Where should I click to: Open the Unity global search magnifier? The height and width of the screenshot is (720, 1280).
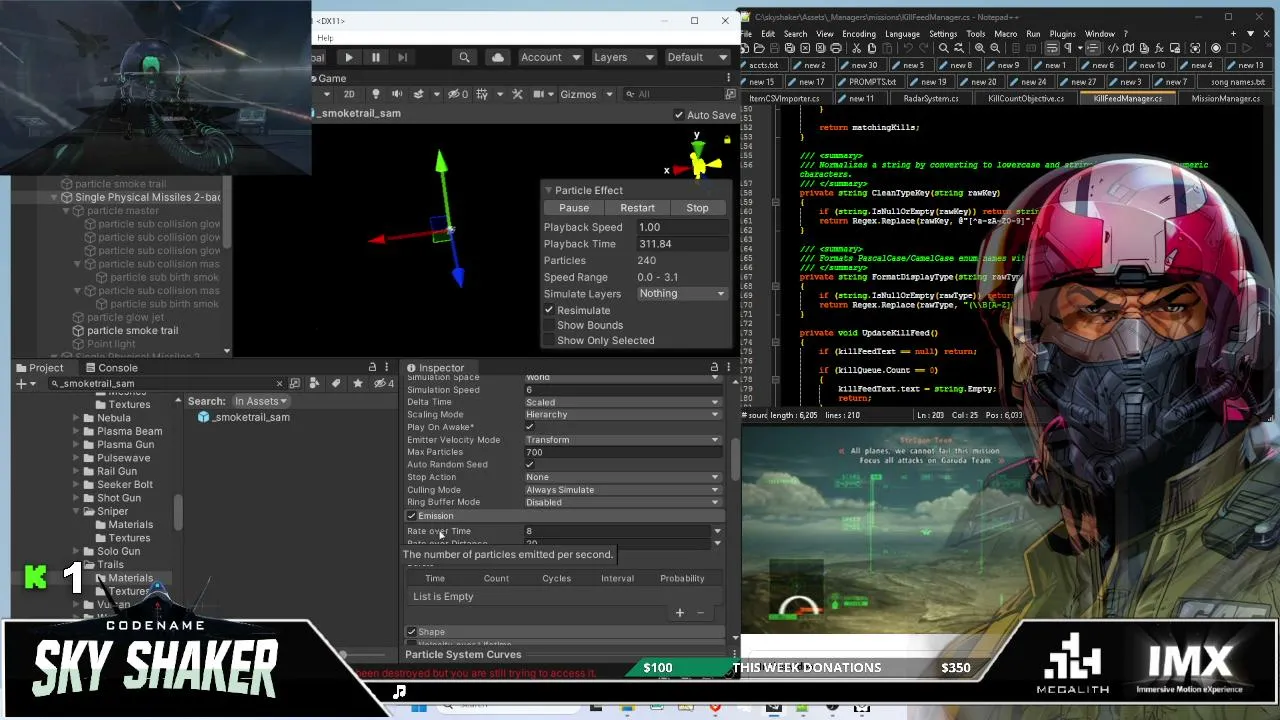point(464,58)
